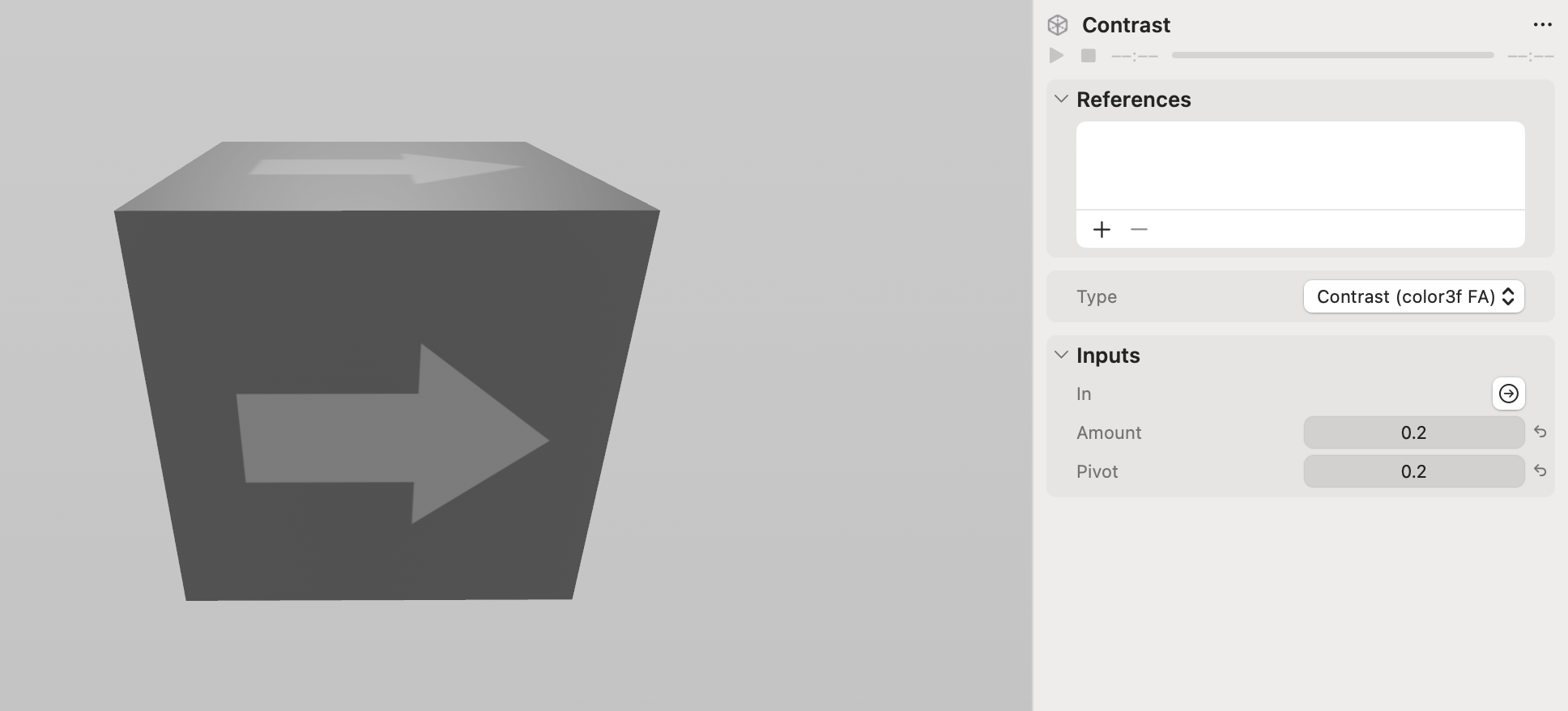Select the Pivot value field
Image resolution: width=1568 pixels, height=711 pixels.
tap(1414, 471)
